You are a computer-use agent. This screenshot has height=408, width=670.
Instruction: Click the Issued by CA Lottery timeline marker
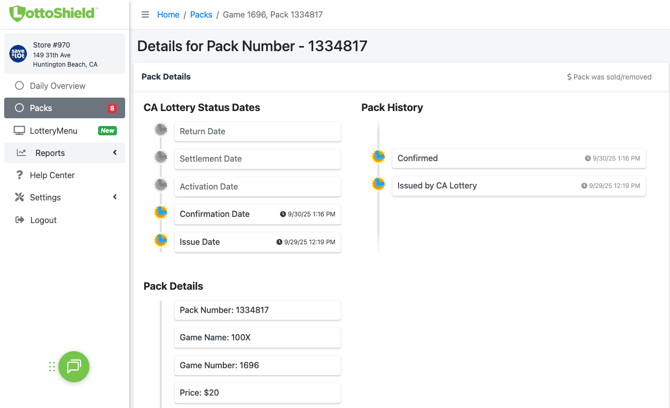(379, 185)
